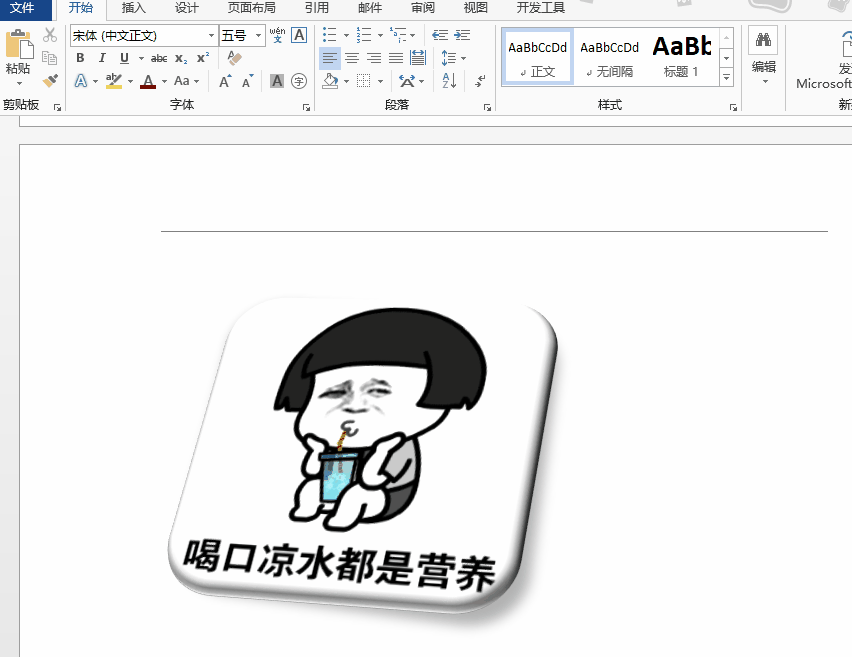Open the font size dropdown 五号
The width and height of the screenshot is (852, 657).
(x=242, y=35)
